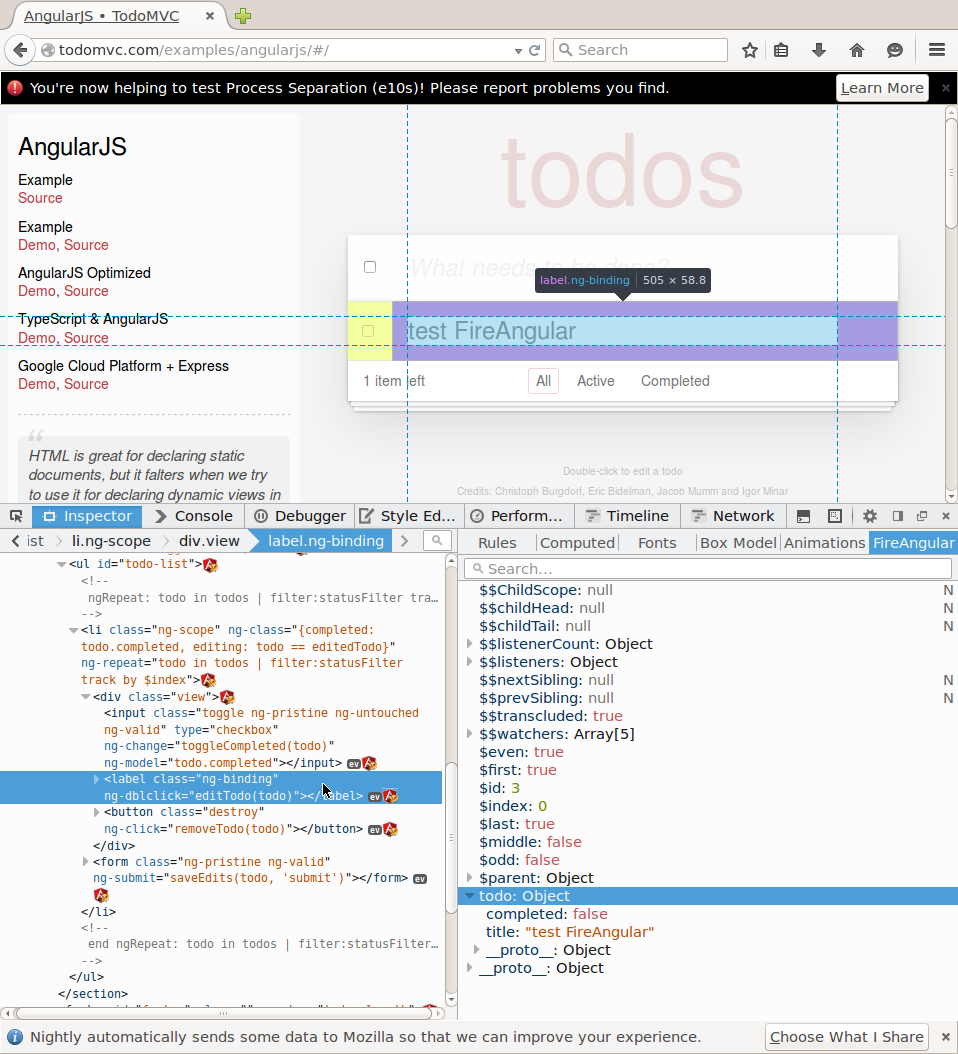958x1054 pixels.
Task: Toggle all todos checkbox
Action: coord(370,267)
